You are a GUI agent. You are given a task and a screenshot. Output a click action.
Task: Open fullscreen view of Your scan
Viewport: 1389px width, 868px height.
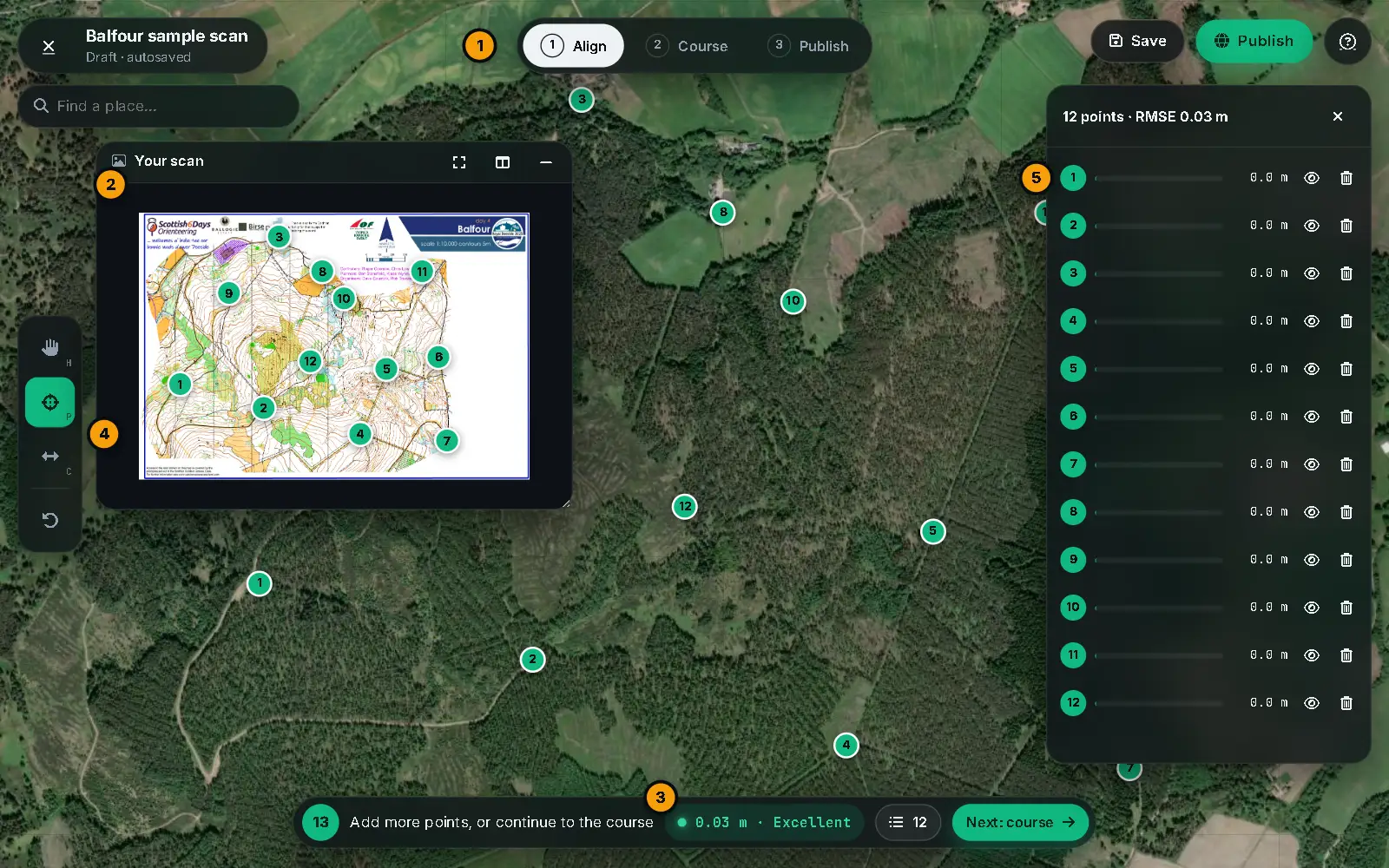pyautogui.click(x=459, y=162)
